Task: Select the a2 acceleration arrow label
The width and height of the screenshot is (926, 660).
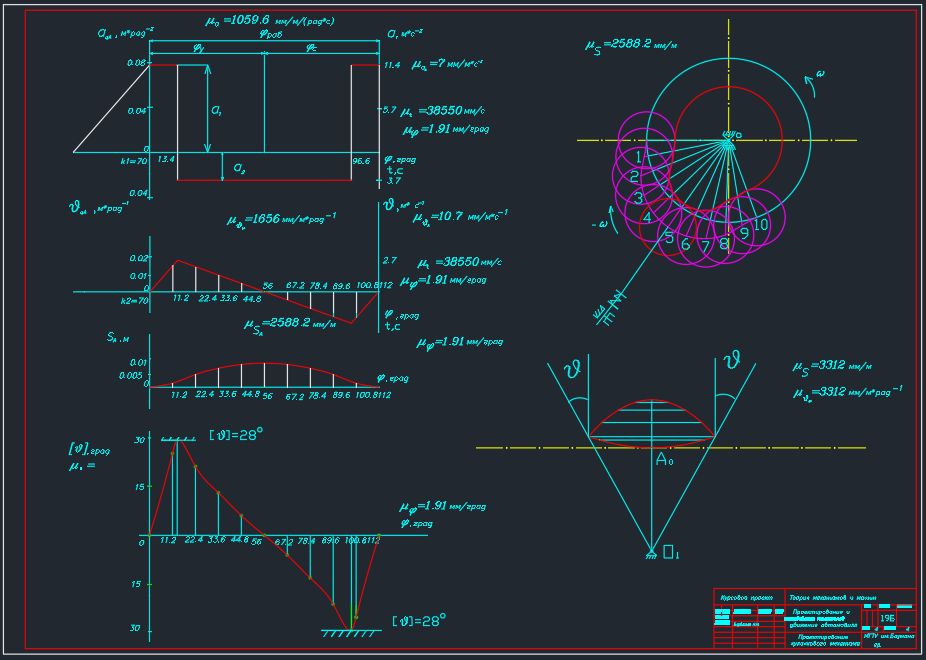Action: 239,168
